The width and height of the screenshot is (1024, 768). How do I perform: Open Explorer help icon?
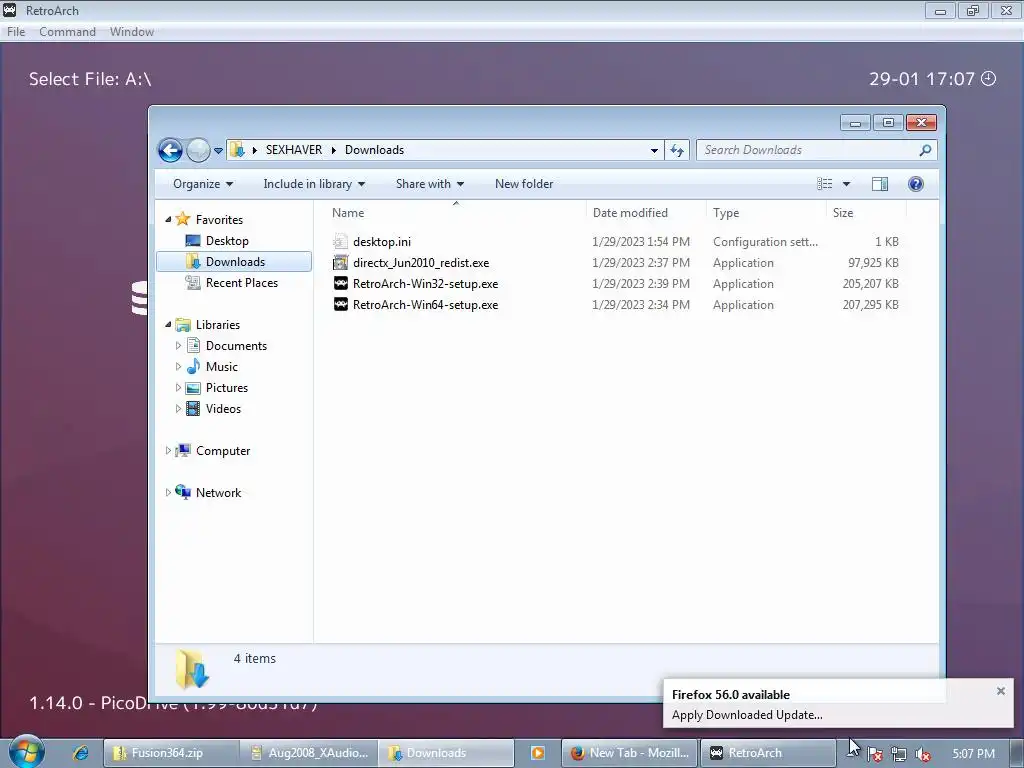click(x=916, y=184)
